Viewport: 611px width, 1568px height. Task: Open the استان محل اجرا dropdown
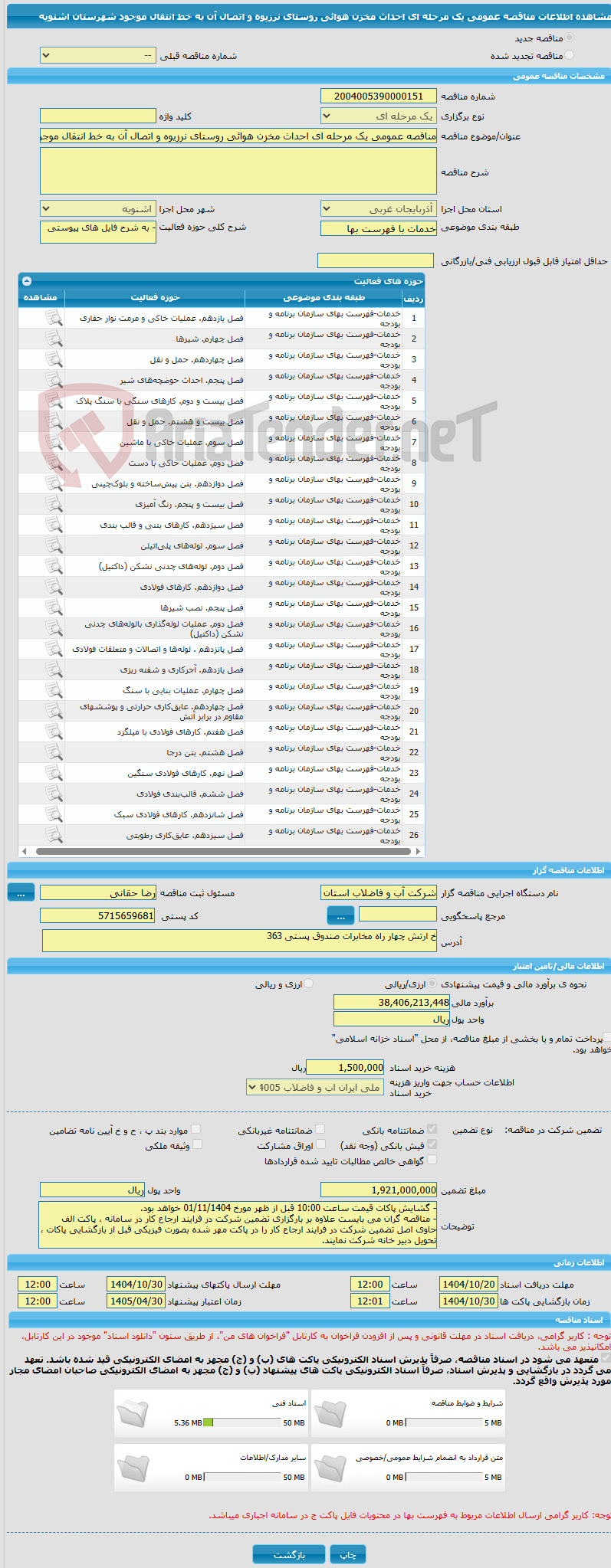379,208
